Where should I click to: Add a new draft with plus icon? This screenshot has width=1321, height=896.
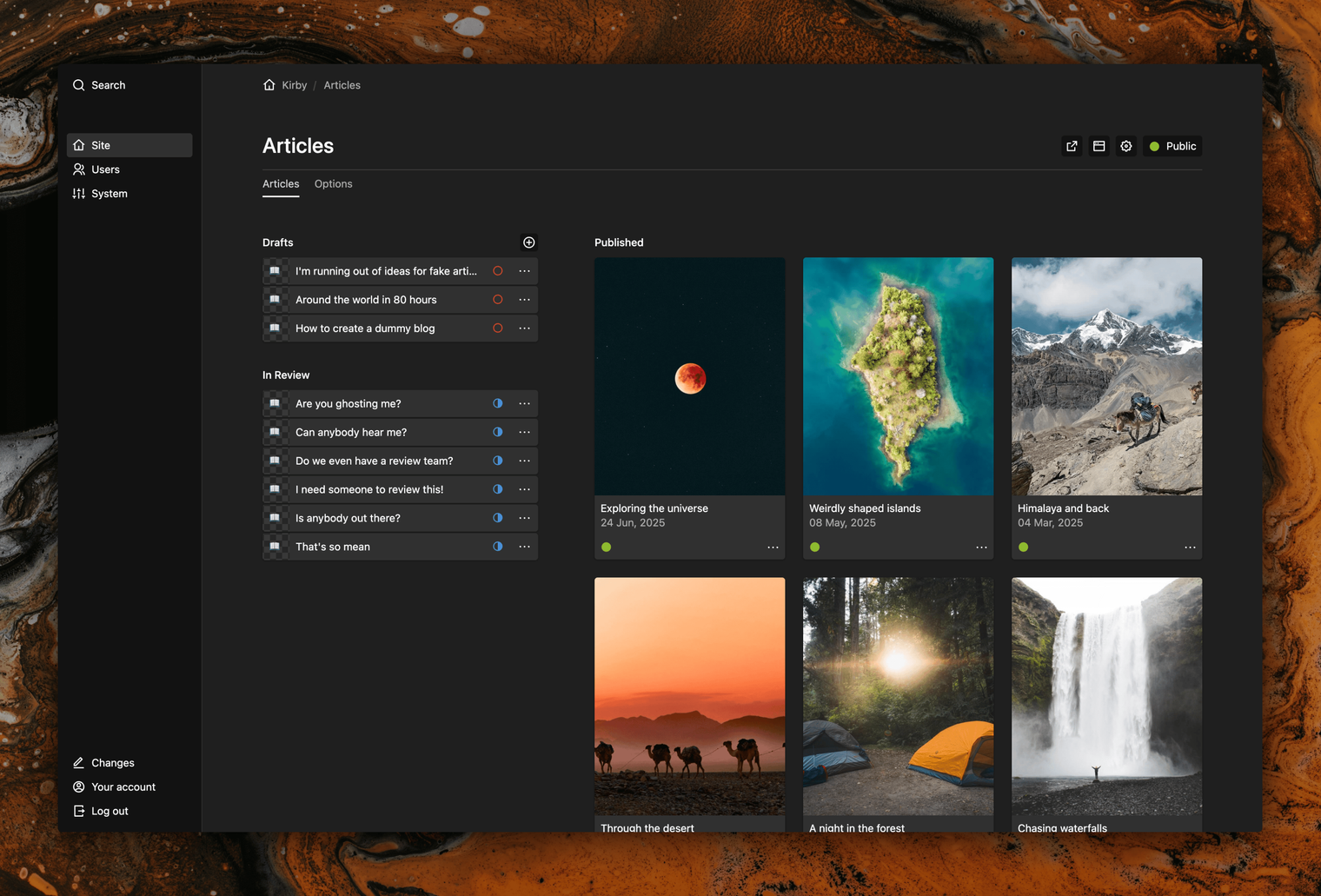pos(529,242)
